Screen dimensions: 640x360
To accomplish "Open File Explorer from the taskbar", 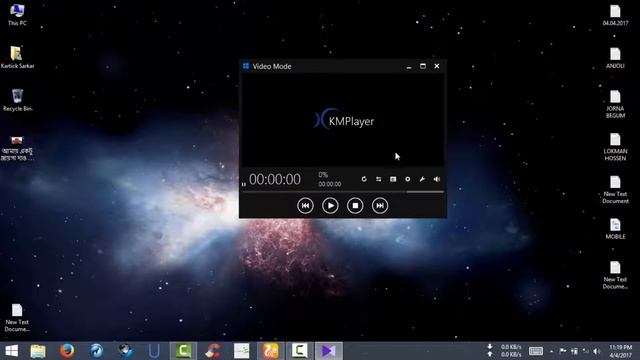I will (38, 351).
